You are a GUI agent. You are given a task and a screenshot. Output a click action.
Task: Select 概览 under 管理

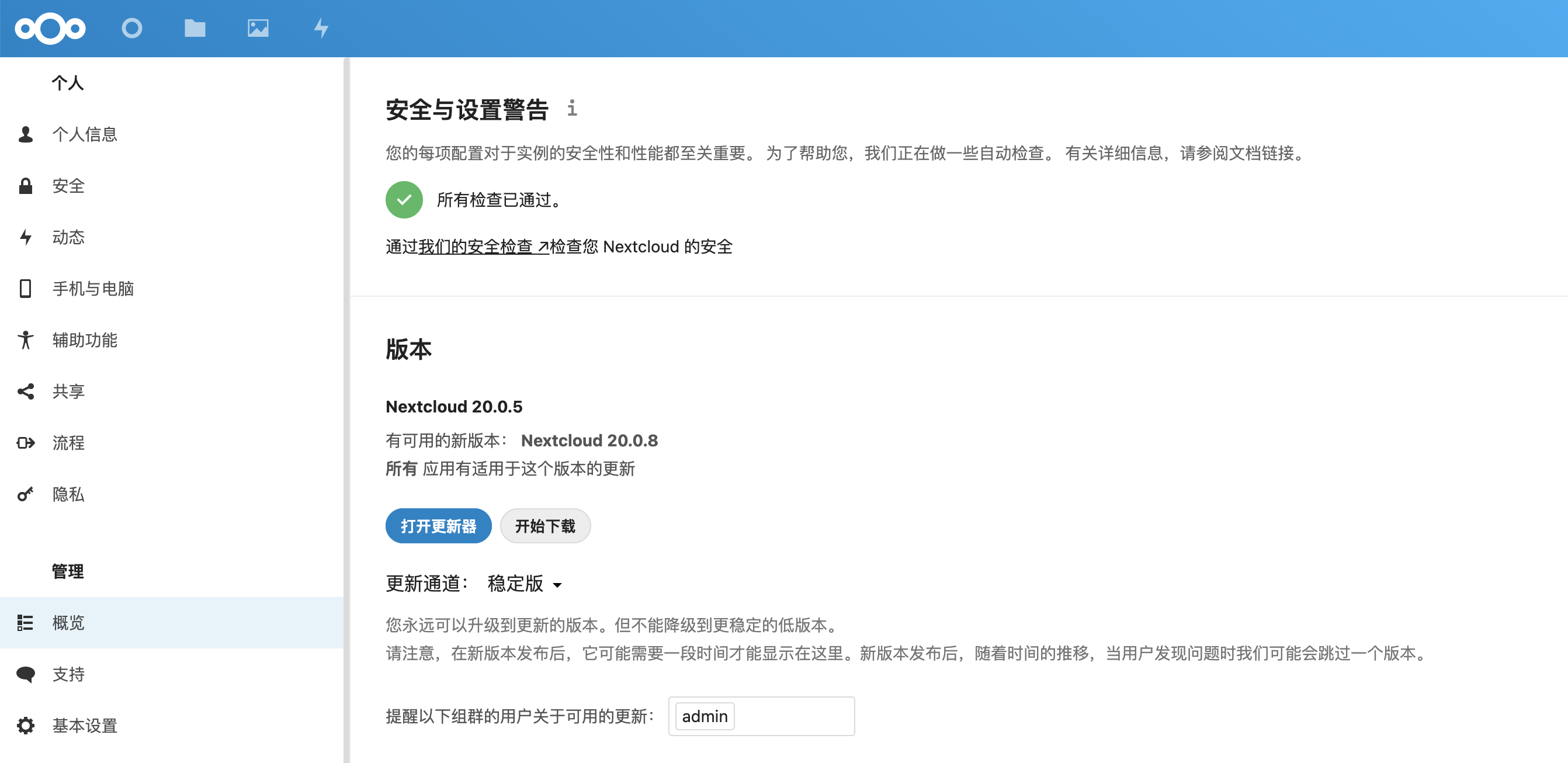pos(172,622)
